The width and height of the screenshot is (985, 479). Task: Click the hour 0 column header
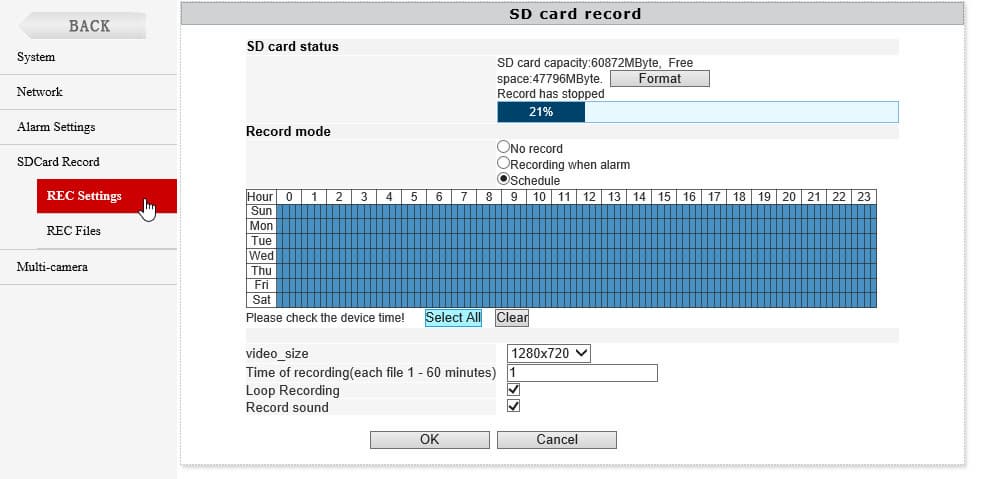pos(289,197)
